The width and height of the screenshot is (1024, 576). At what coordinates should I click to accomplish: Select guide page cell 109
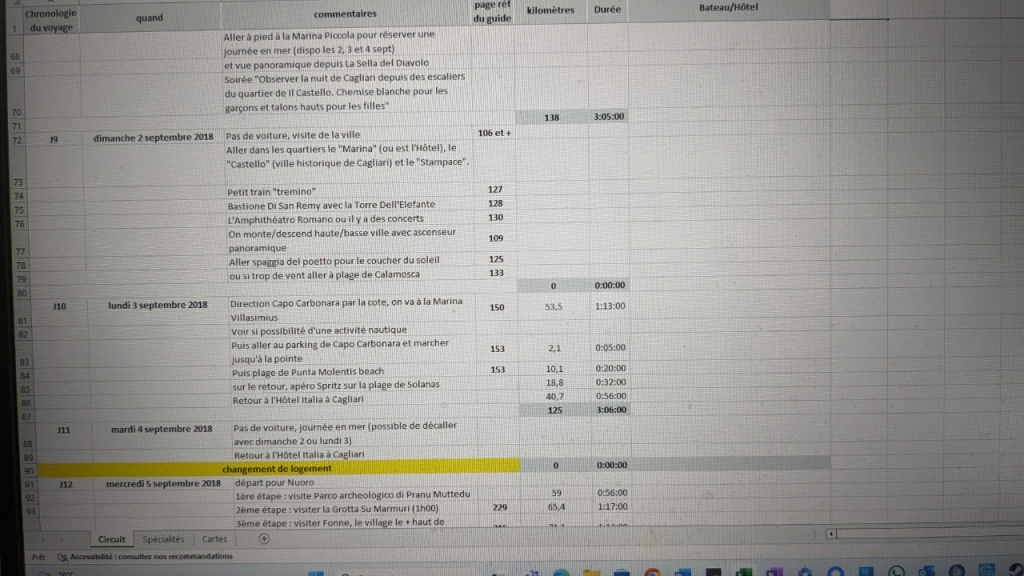click(496, 238)
